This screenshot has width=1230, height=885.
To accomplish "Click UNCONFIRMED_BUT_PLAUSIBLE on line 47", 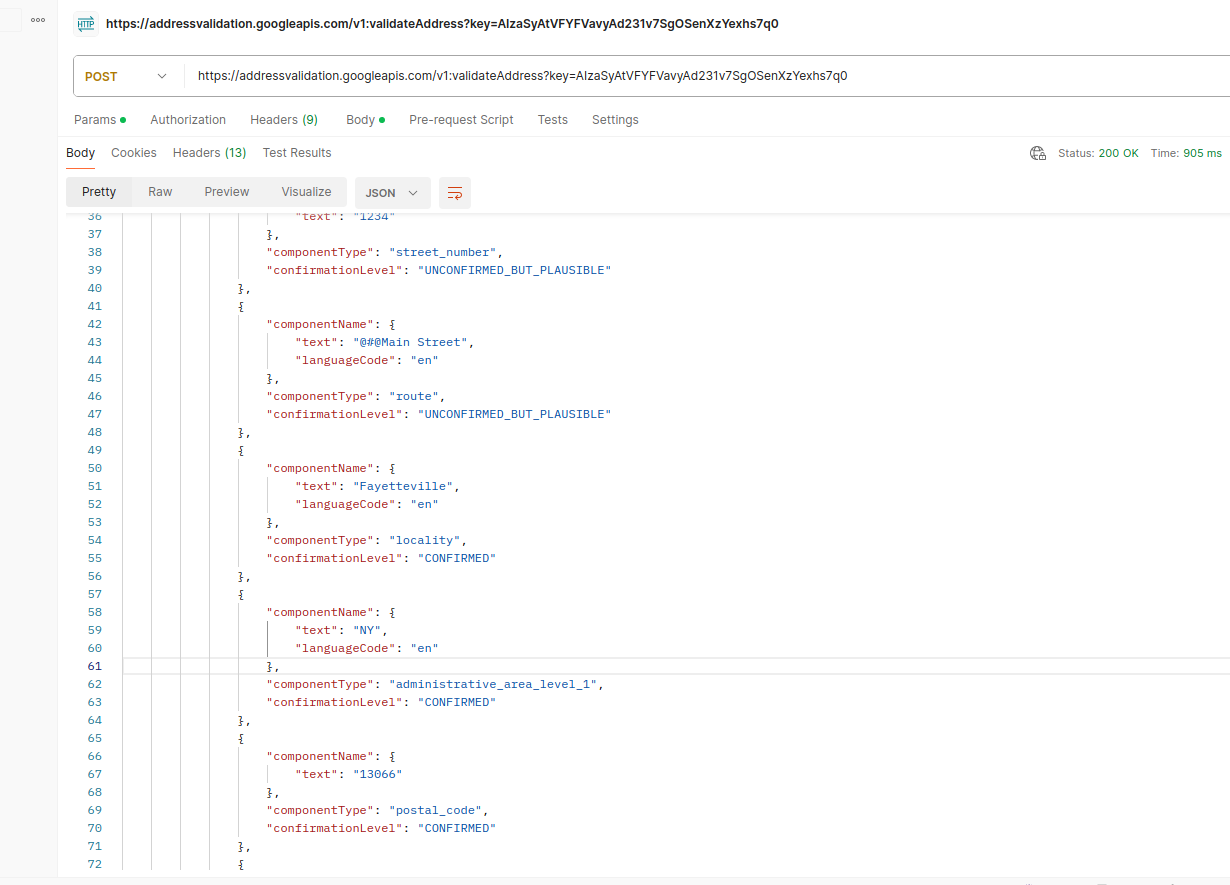I will pos(514,414).
